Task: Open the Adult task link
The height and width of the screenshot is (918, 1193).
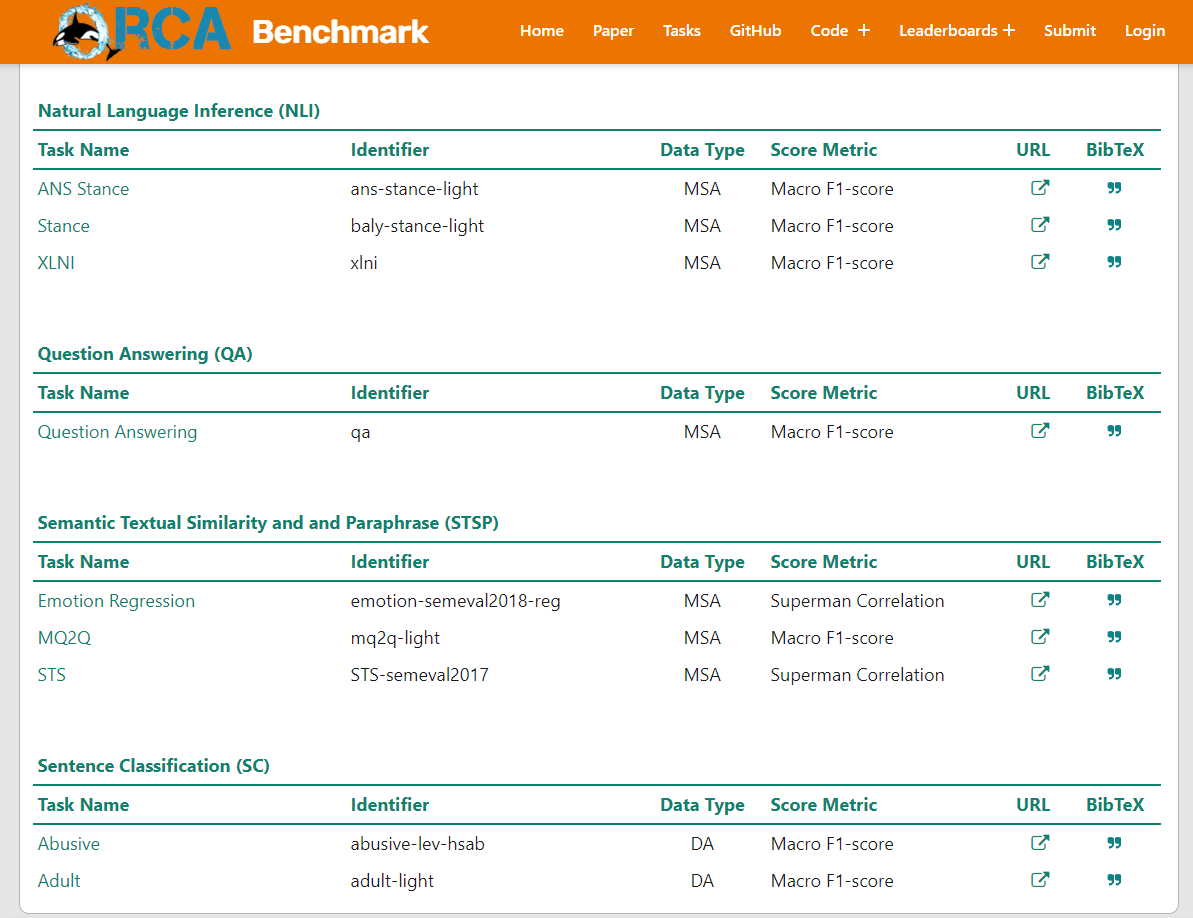Action: [59, 881]
